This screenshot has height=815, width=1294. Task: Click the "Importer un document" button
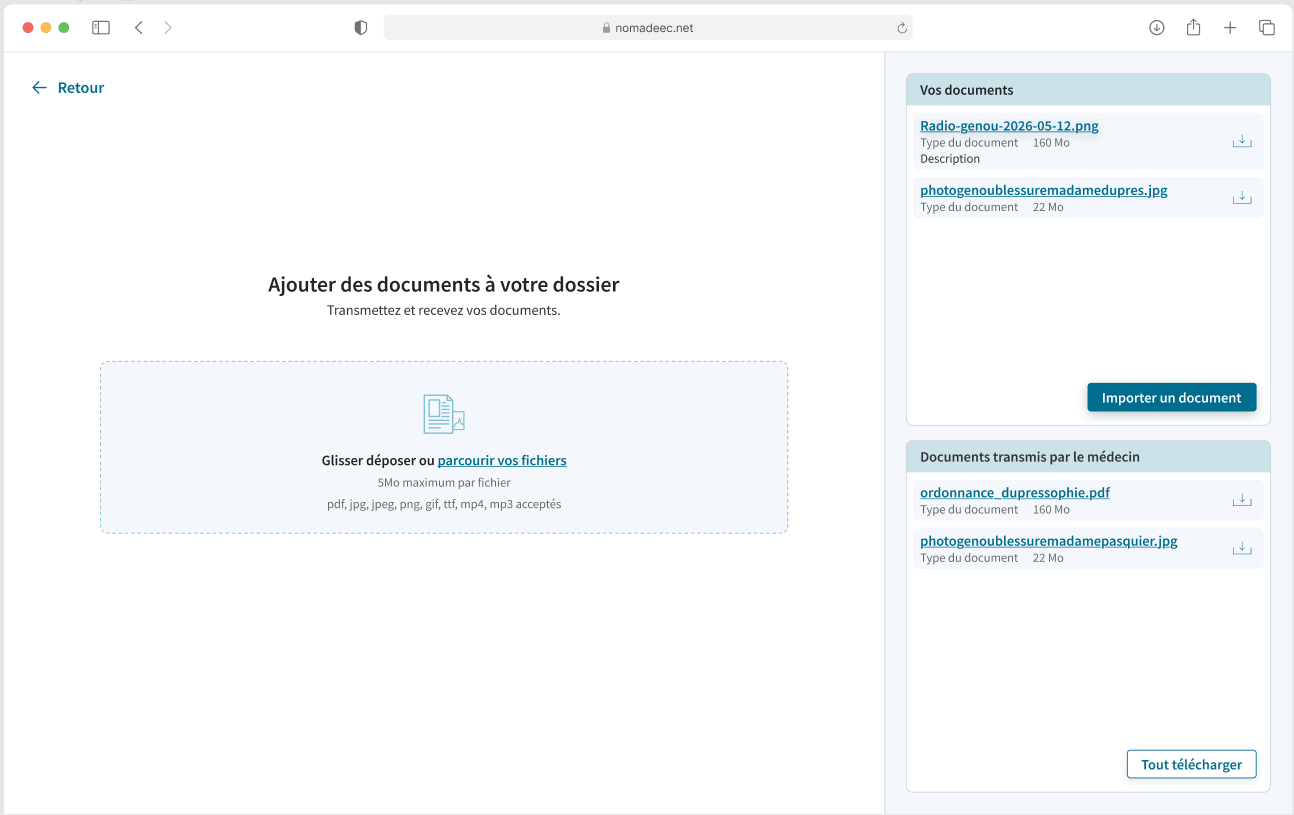pyautogui.click(x=1172, y=398)
